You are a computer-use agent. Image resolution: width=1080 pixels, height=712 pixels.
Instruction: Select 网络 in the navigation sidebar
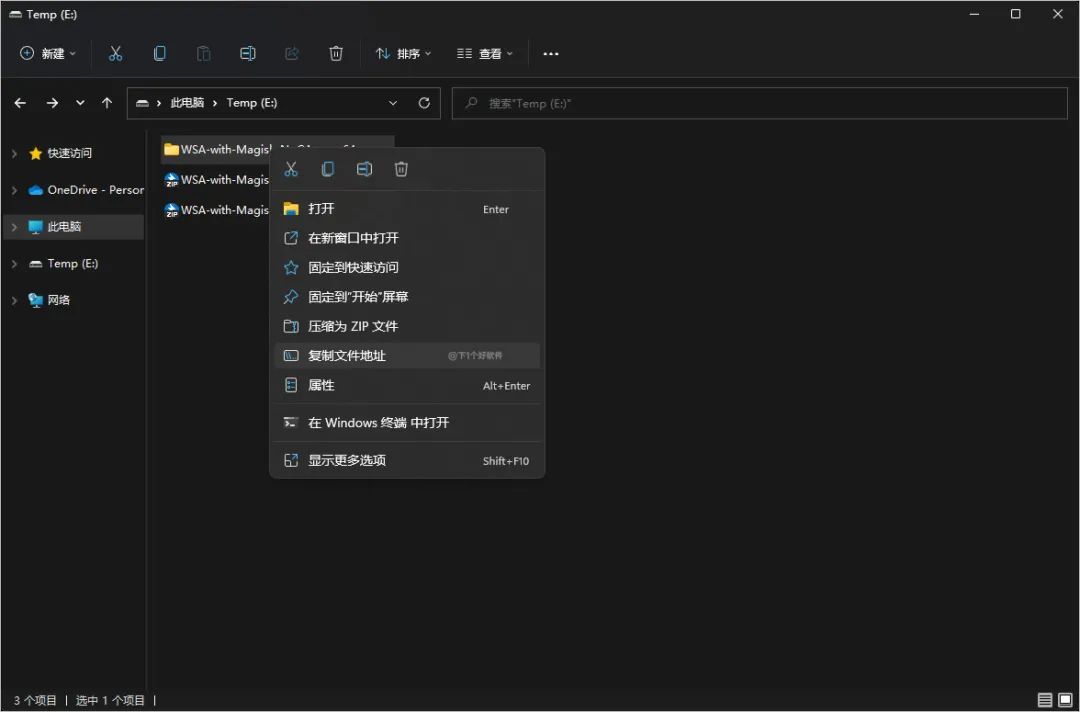pyautogui.click(x=59, y=300)
